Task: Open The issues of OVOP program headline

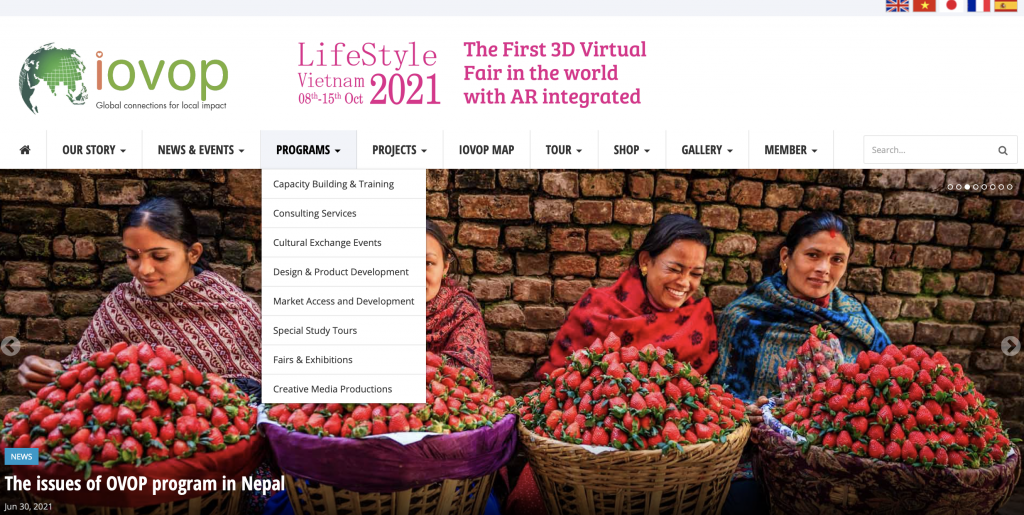Action: pyautogui.click(x=144, y=484)
